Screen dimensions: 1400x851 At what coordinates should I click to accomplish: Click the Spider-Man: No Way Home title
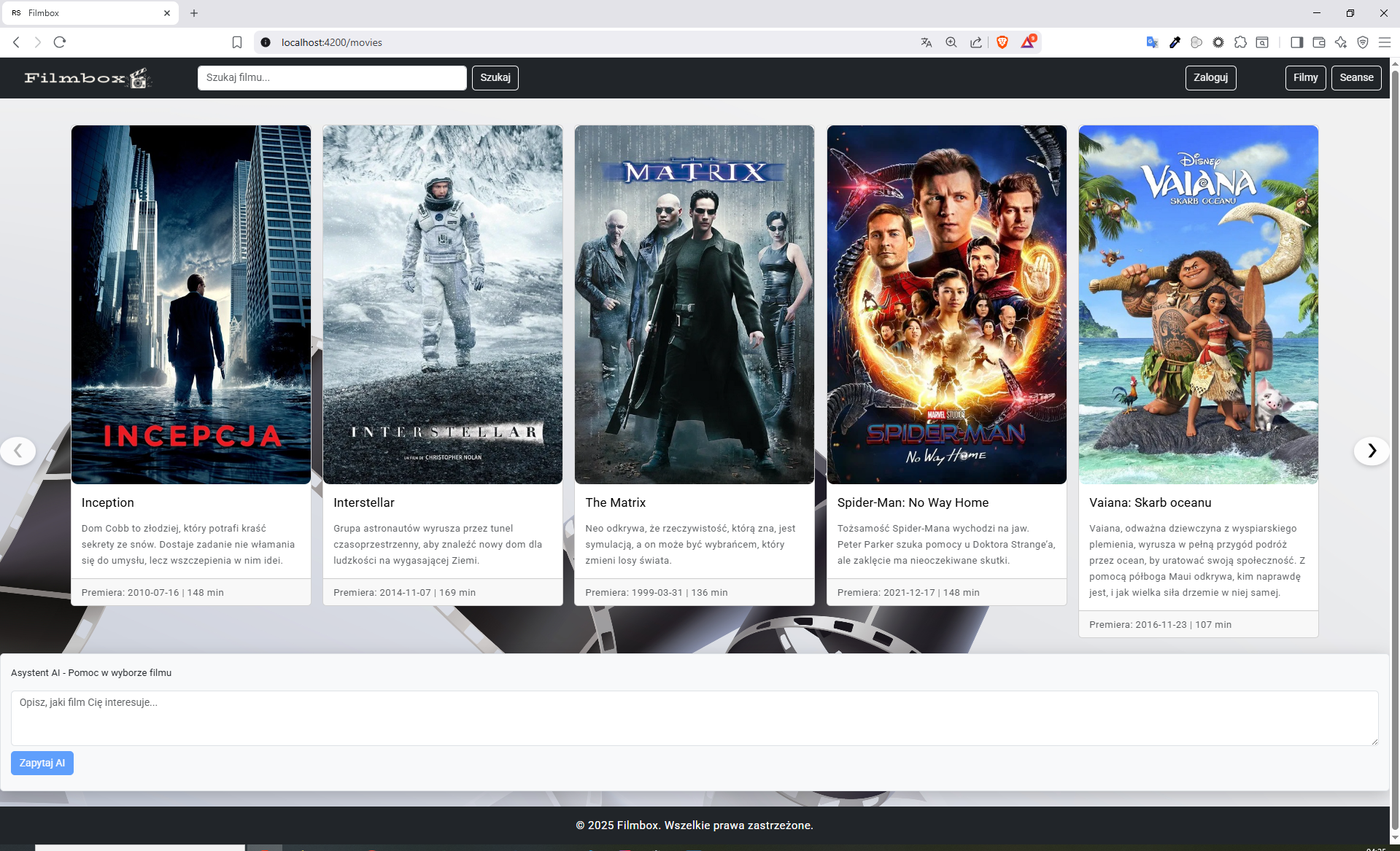click(913, 502)
